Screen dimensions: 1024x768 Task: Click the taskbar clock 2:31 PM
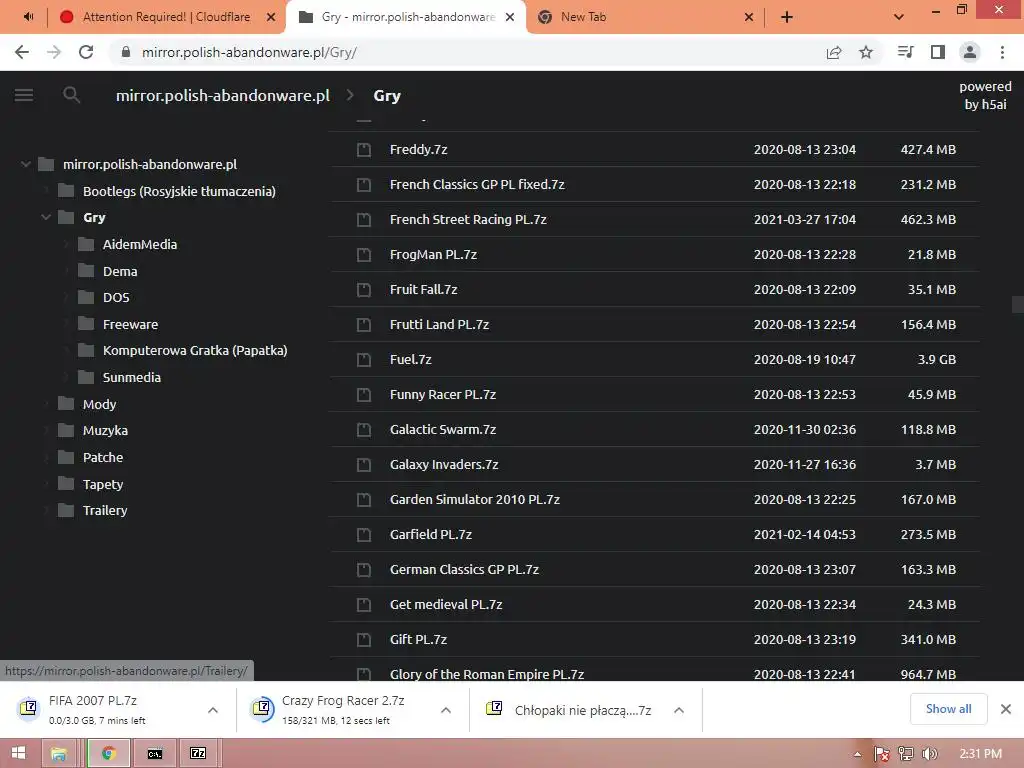(981, 754)
